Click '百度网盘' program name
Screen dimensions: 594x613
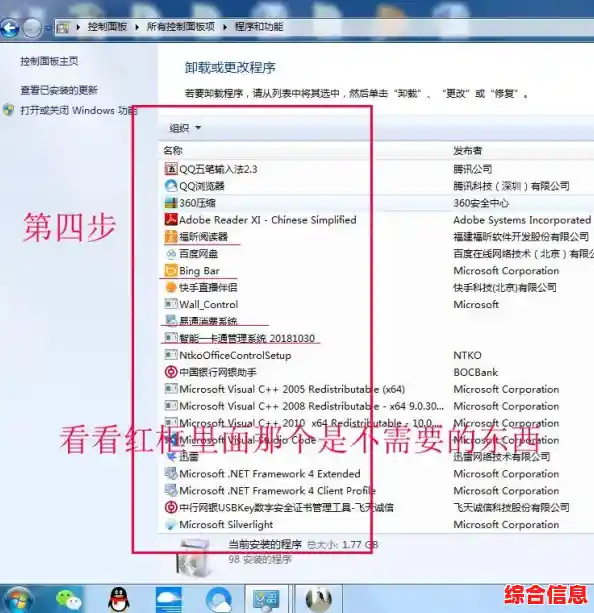(x=199, y=254)
